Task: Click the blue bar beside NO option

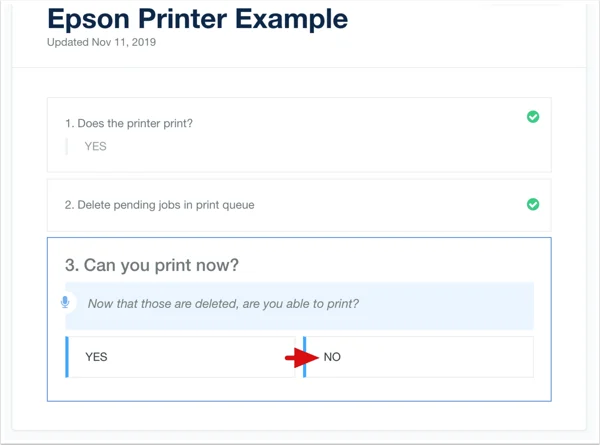Action: (305, 357)
